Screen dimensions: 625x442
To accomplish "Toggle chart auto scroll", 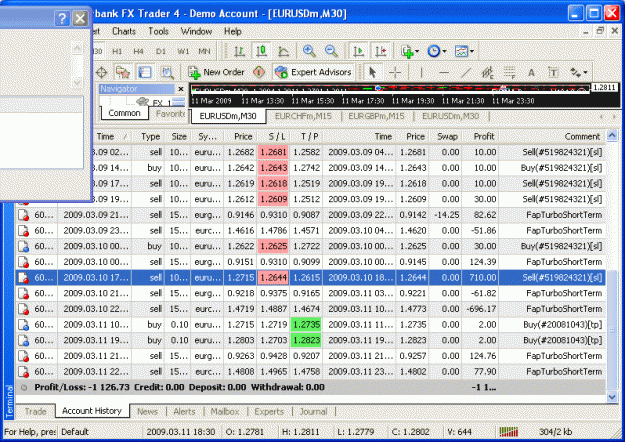I will pyautogui.click(x=358, y=51).
